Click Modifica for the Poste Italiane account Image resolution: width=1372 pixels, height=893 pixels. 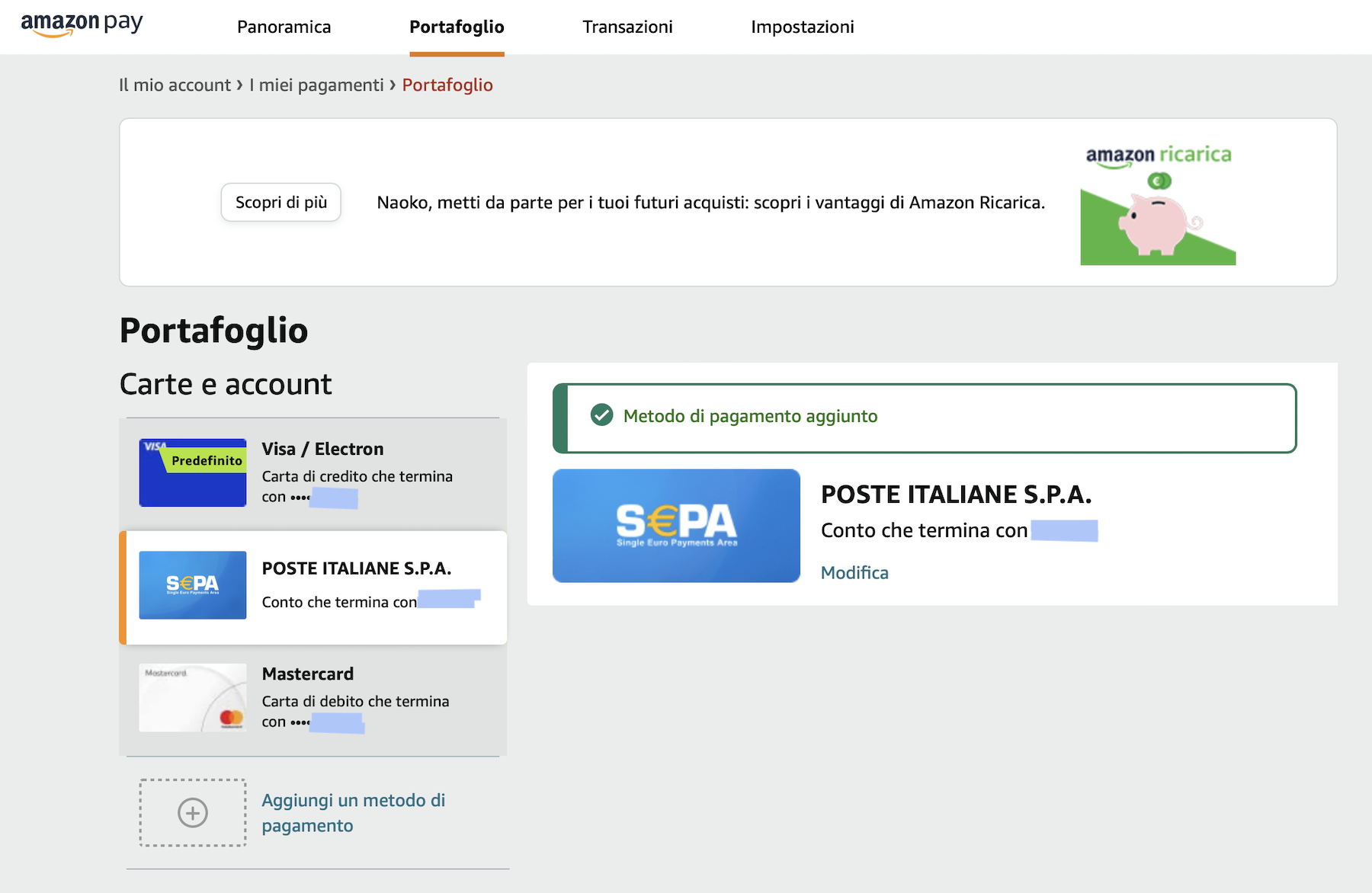coord(854,573)
